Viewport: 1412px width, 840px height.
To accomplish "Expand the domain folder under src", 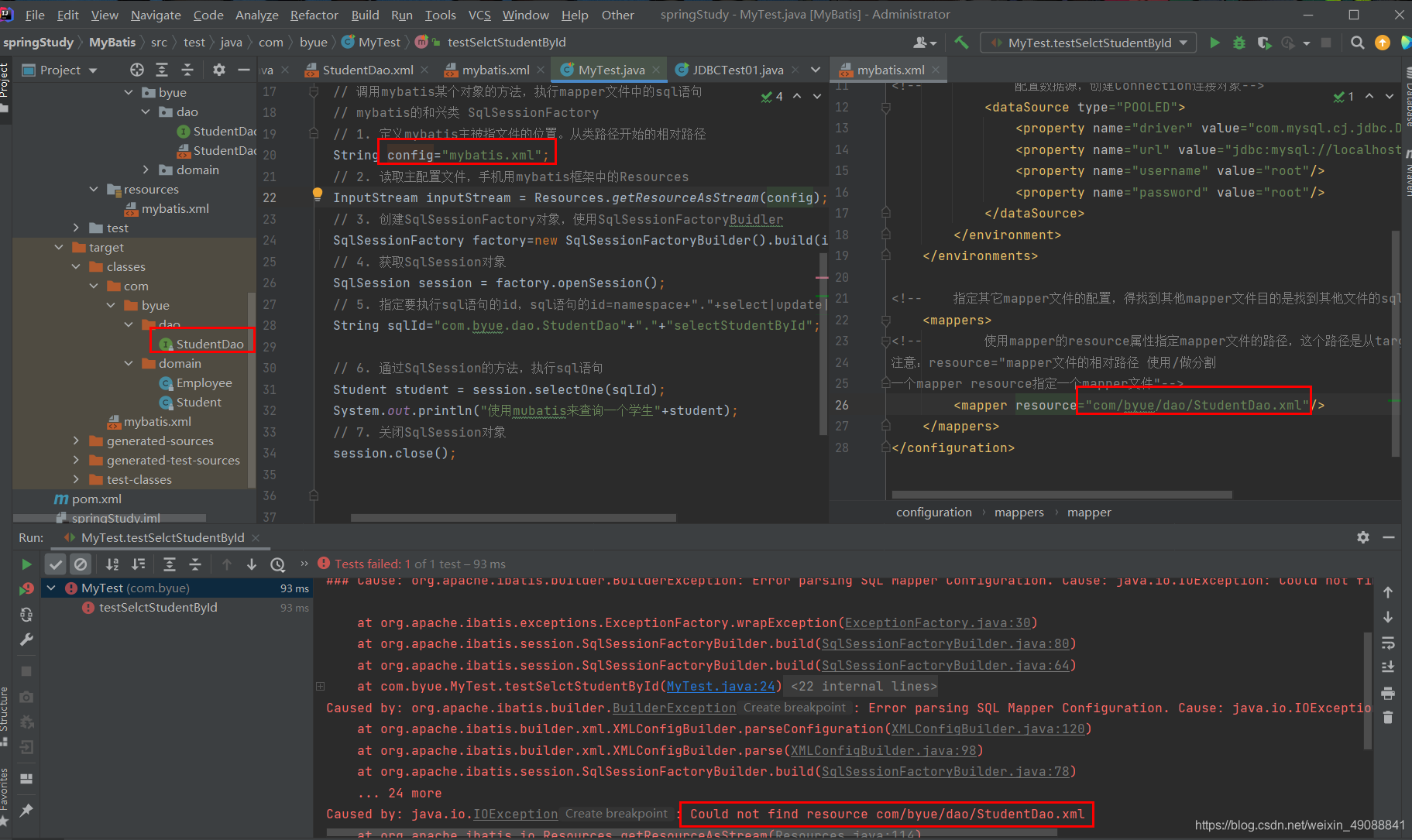I will click(146, 170).
